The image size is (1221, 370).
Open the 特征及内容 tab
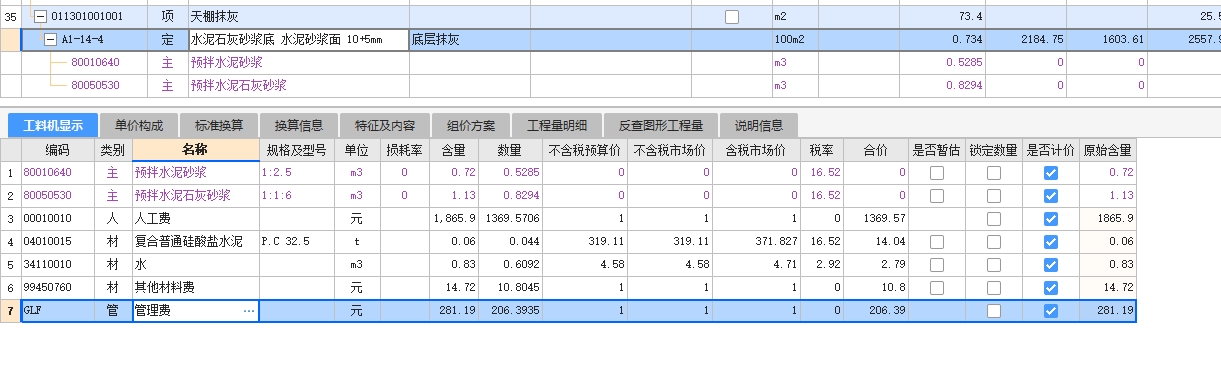384,126
